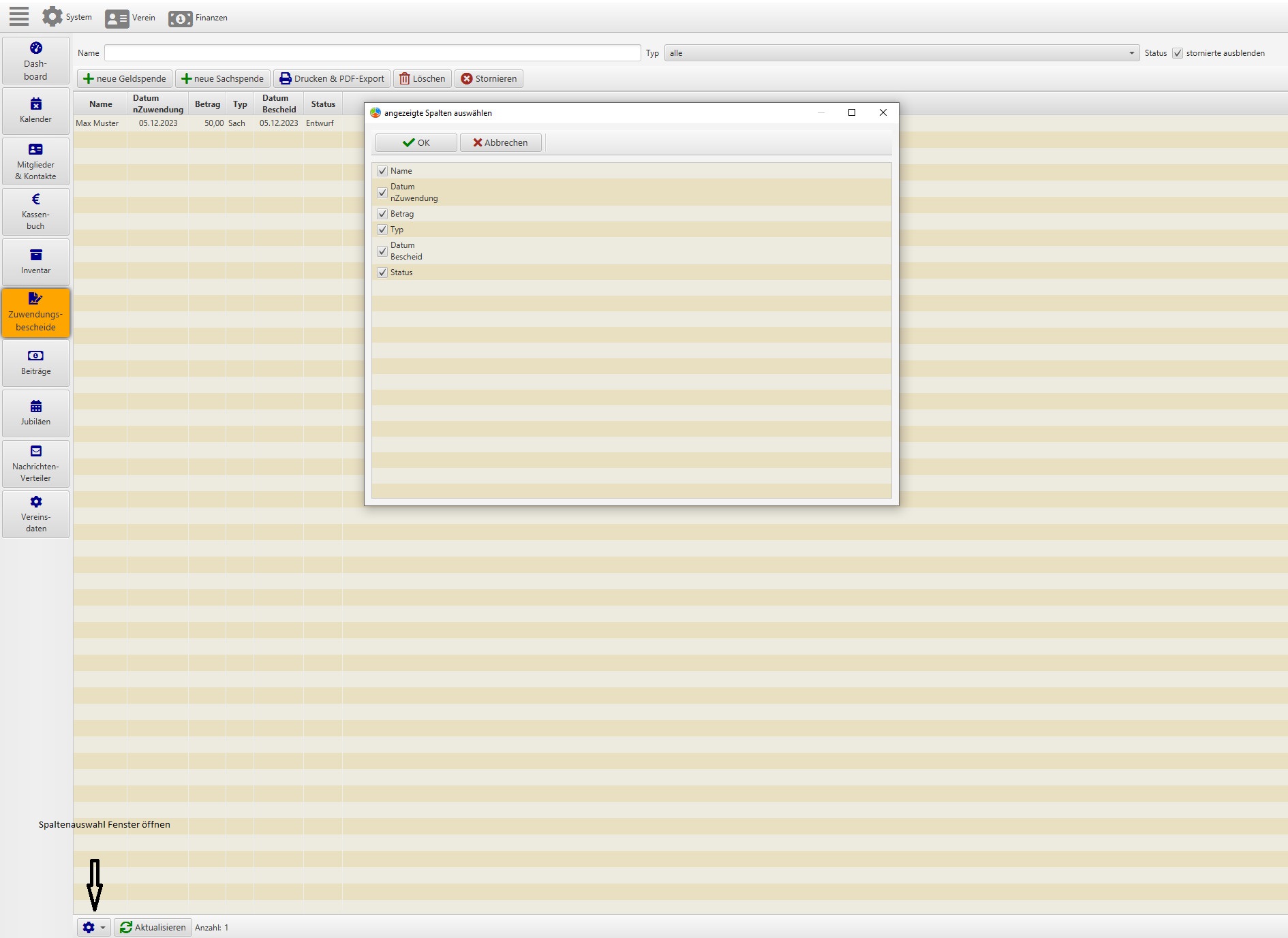Open the Jubiläen section
The width and height of the screenshot is (1288, 938).
click(35, 413)
